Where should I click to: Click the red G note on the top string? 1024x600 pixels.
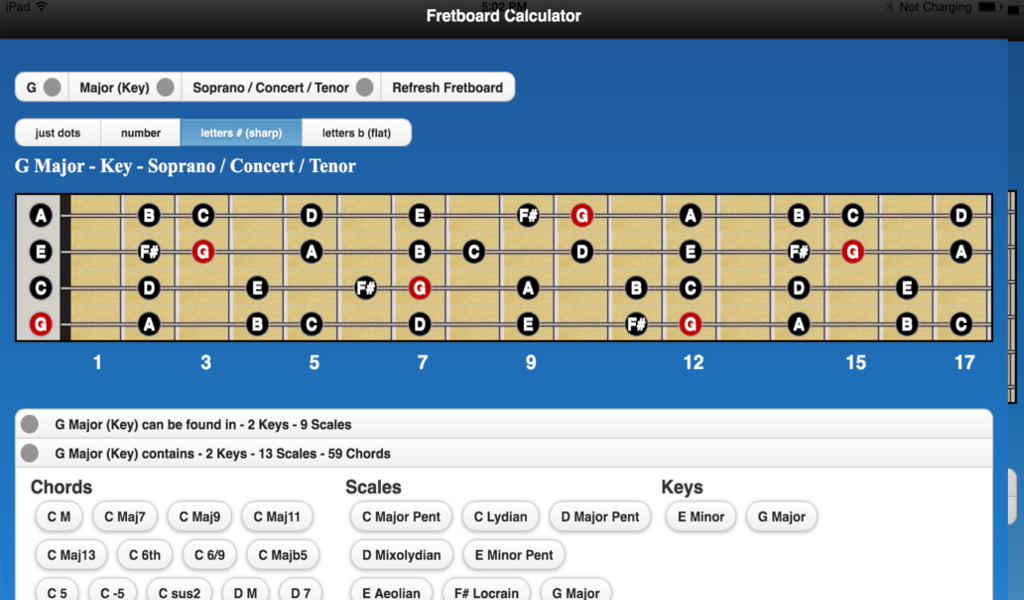[x=582, y=215]
